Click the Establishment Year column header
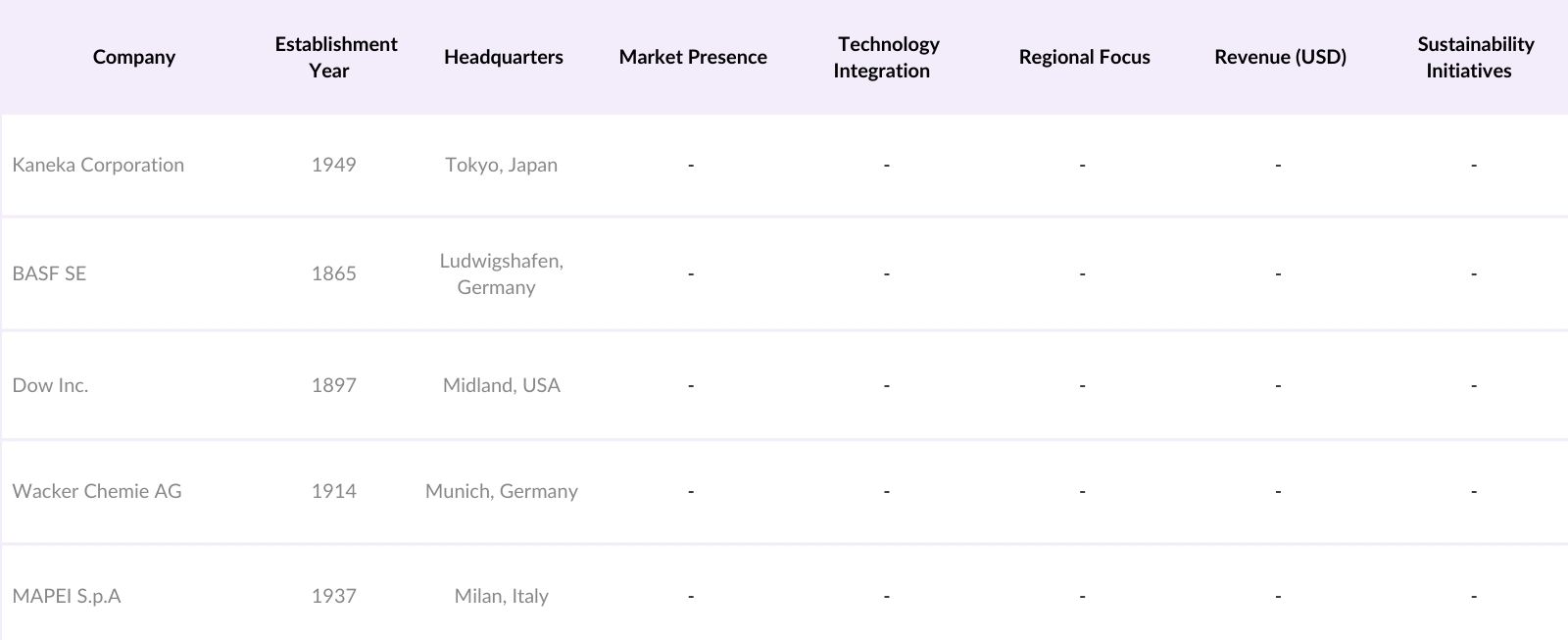Image resolution: width=1568 pixels, height=640 pixels. [x=335, y=57]
